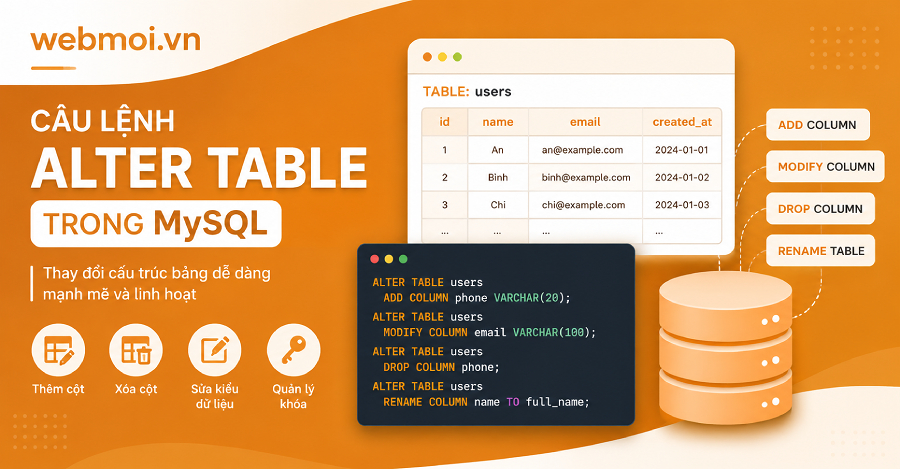Viewport: 900px width, 469px height.
Task: Click the MODIFY COLUMN label
Action: (825, 166)
